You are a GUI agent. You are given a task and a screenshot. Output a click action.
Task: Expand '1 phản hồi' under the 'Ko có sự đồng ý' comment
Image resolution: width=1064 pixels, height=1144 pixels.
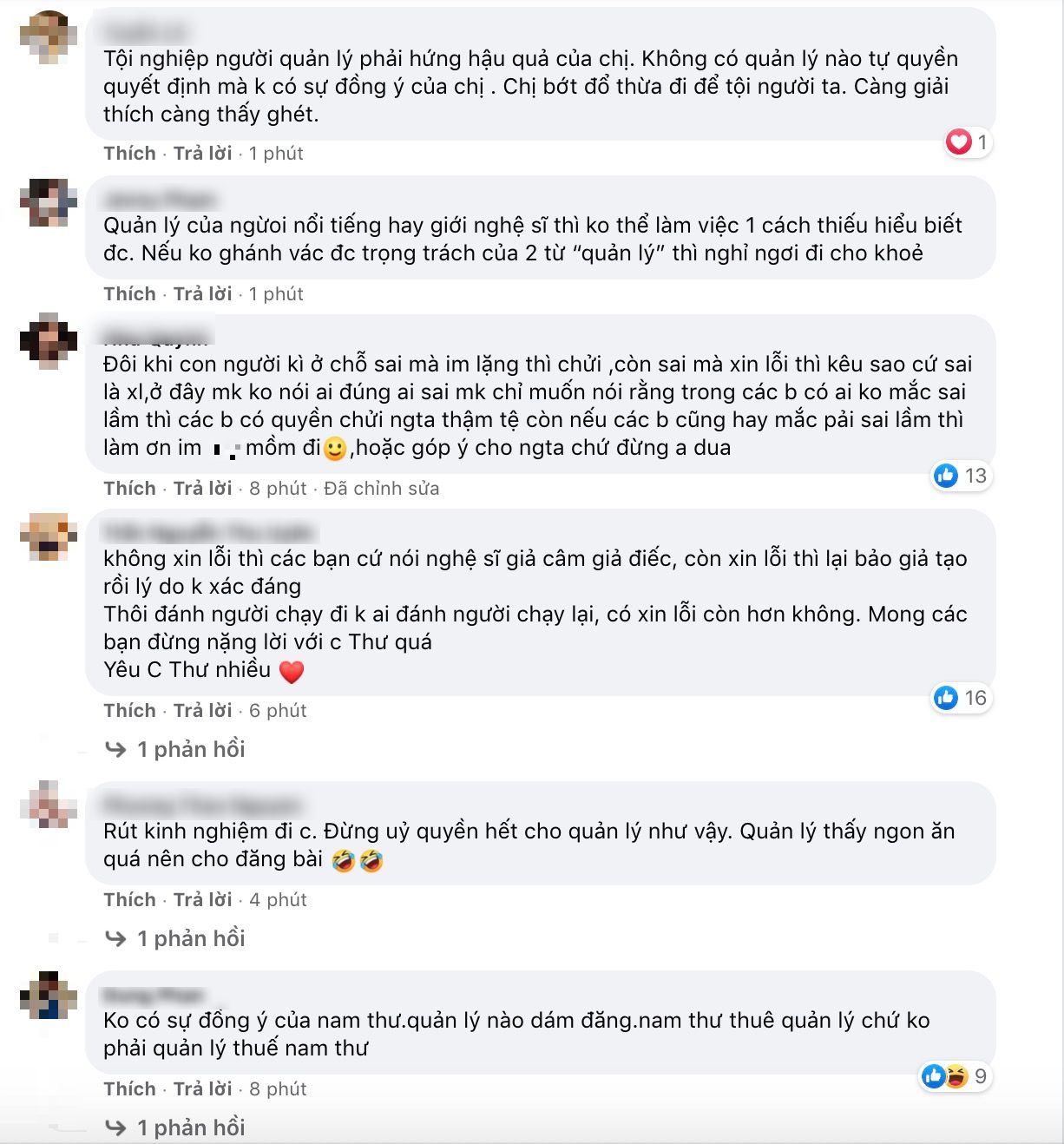191,1128
